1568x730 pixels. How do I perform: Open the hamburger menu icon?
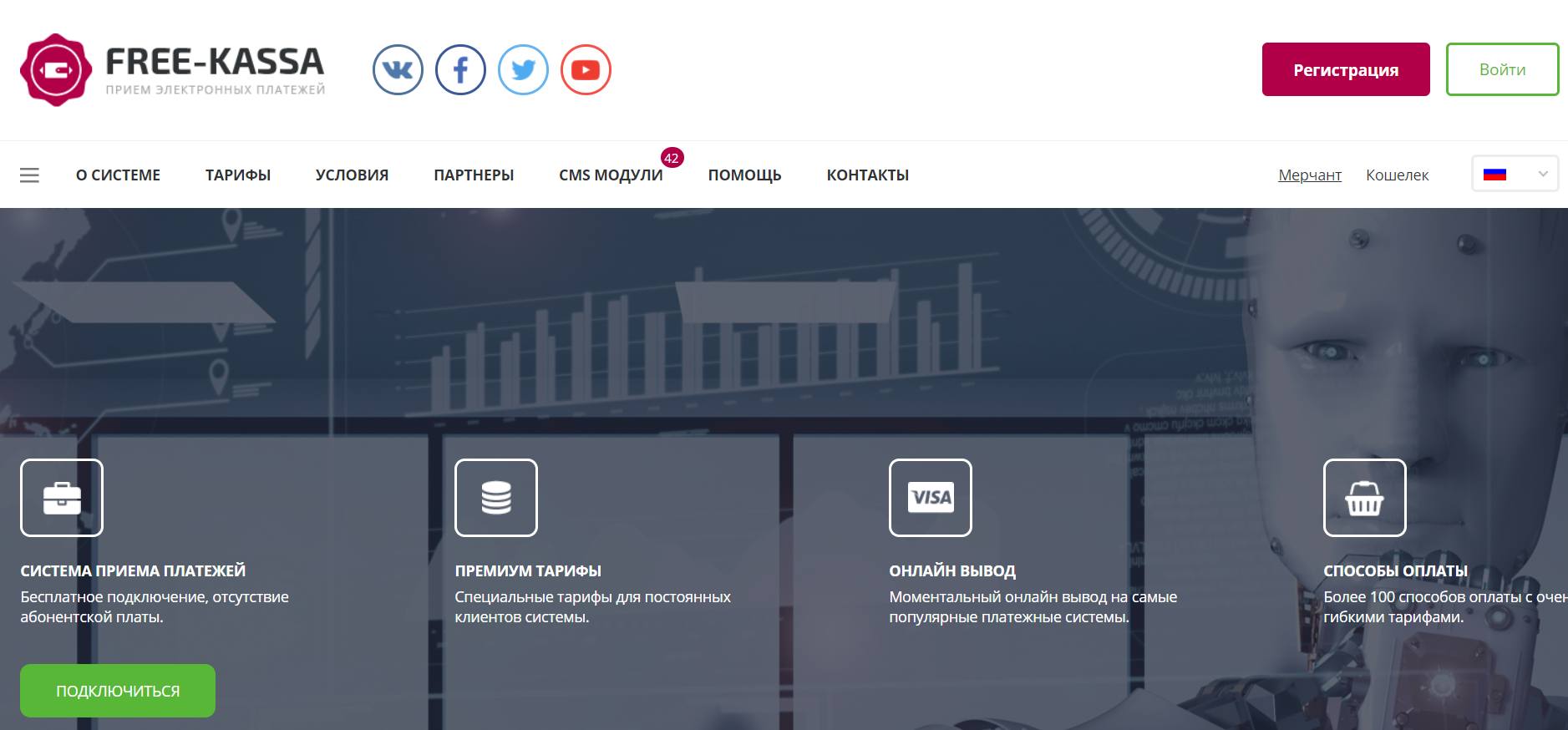coord(29,175)
